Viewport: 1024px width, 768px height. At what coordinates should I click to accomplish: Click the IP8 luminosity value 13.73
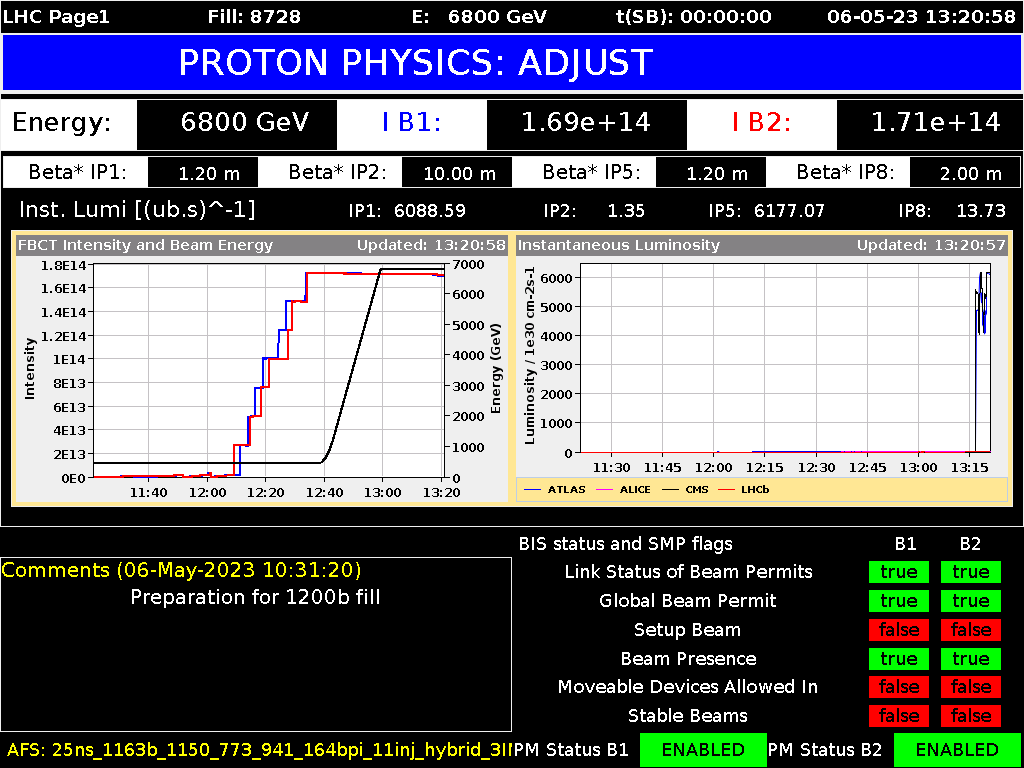(x=981, y=211)
